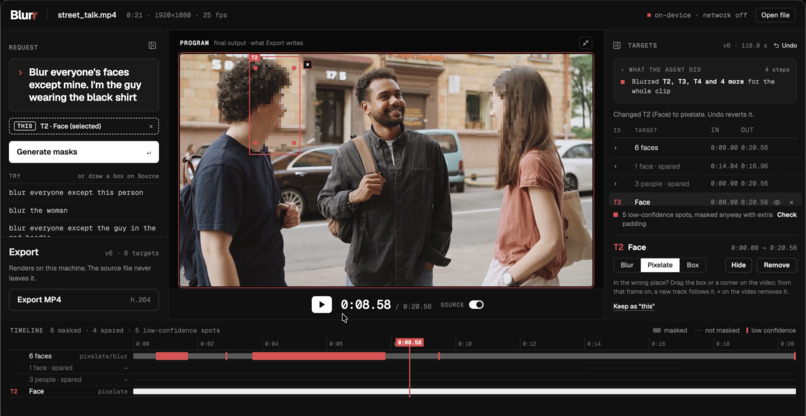806x416 pixels.
Task: Click the Blurr logo
Action: click(25, 15)
